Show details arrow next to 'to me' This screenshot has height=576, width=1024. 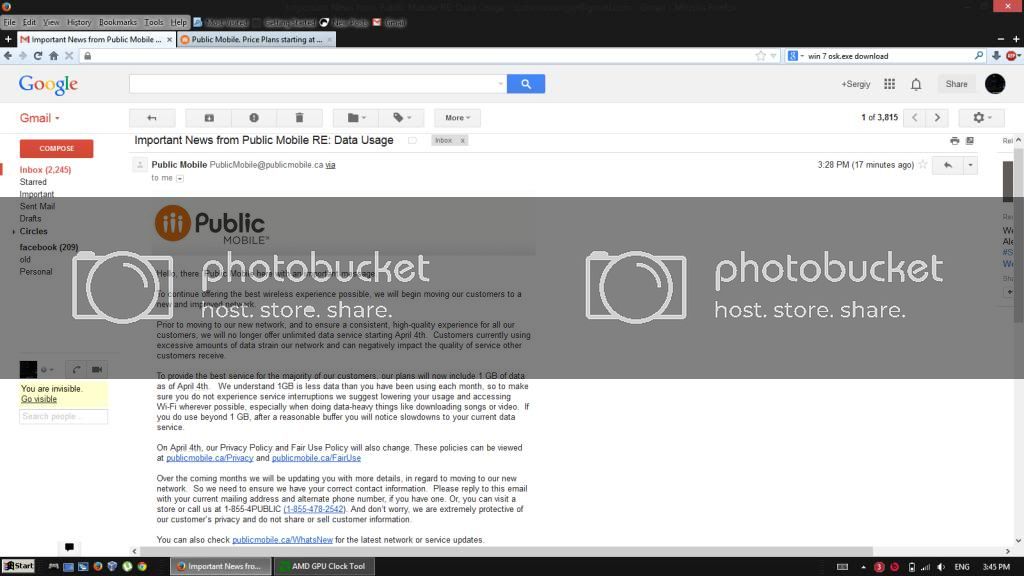(x=180, y=178)
